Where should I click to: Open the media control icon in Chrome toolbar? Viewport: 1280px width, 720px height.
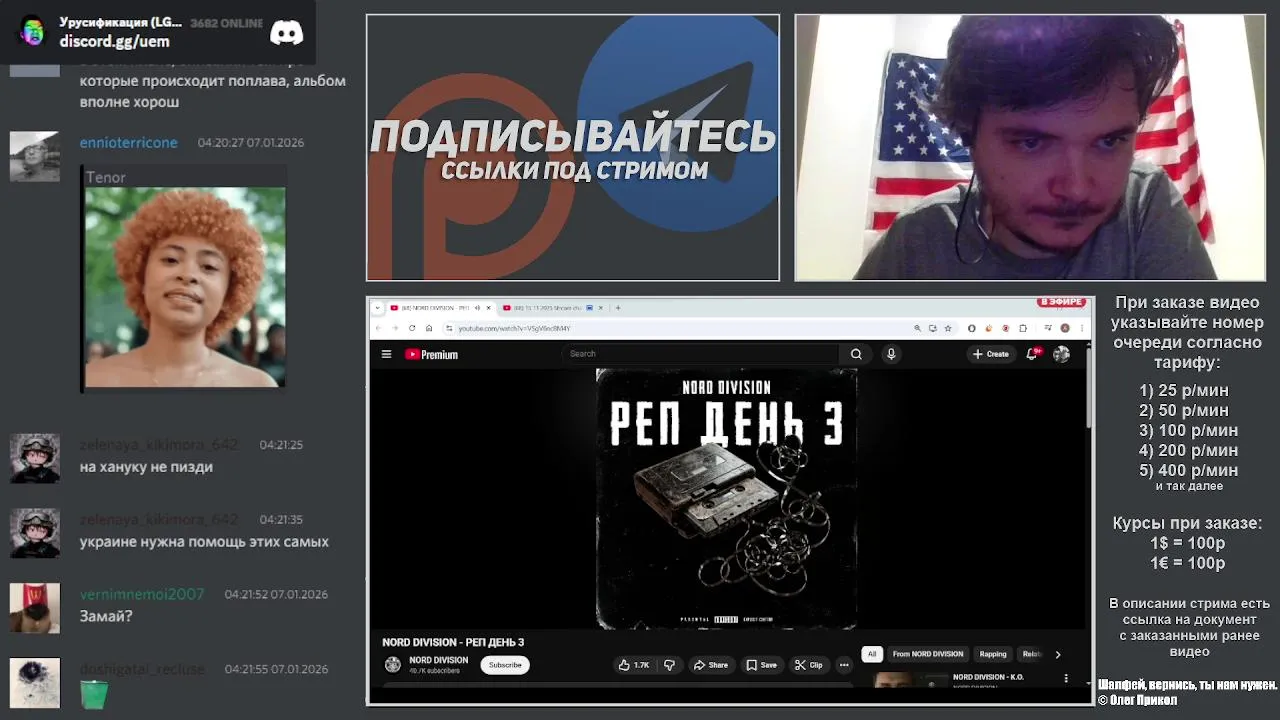(x=1048, y=328)
